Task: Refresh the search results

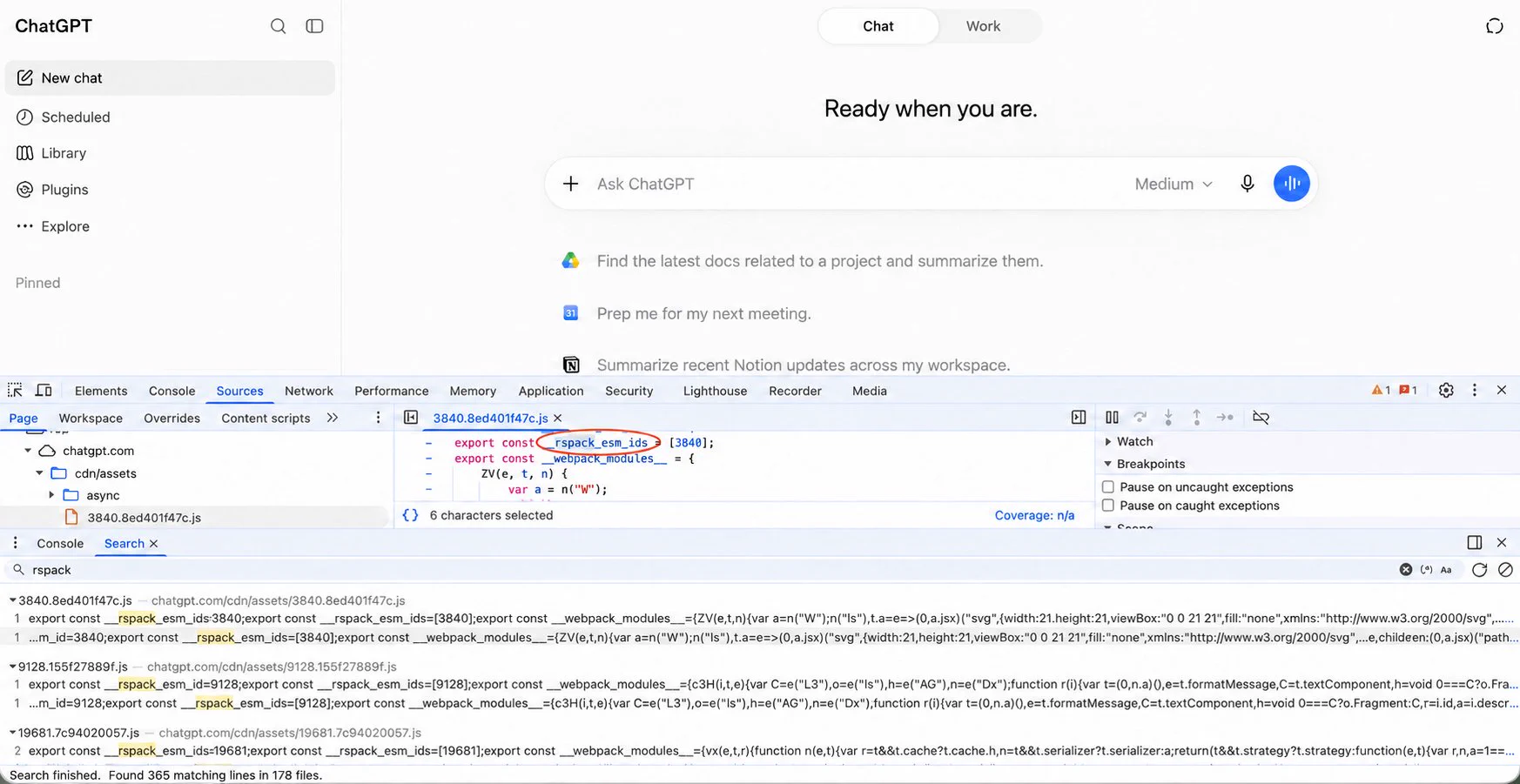Action: tap(1479, 570)
